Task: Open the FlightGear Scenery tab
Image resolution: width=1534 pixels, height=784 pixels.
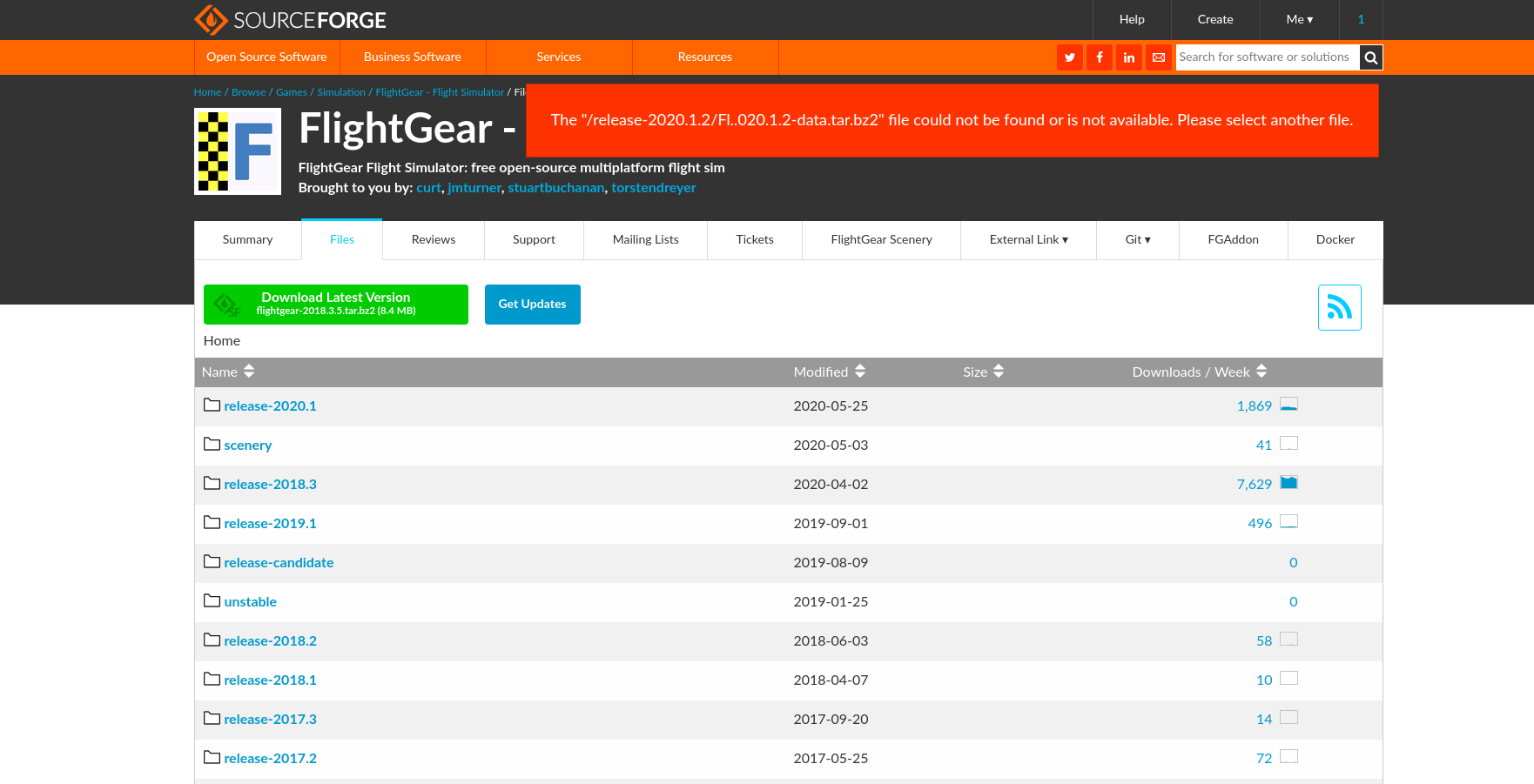Action: pos(881,239)
